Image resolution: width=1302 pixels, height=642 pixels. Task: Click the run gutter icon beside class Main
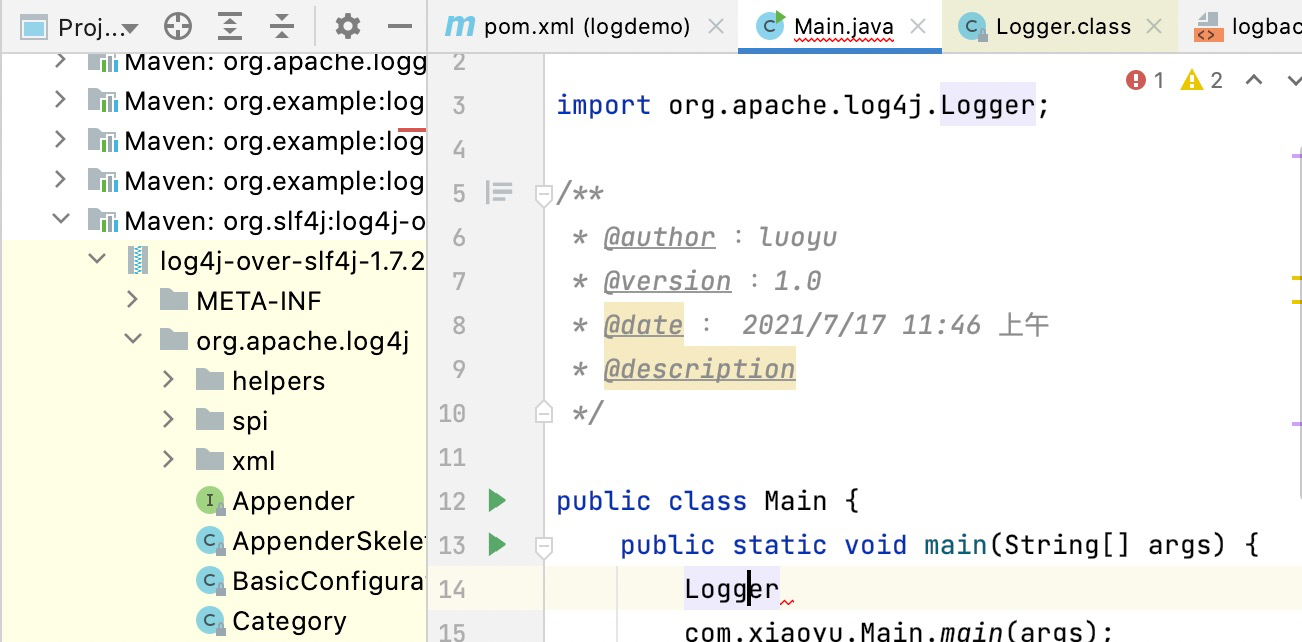[497, 500]
